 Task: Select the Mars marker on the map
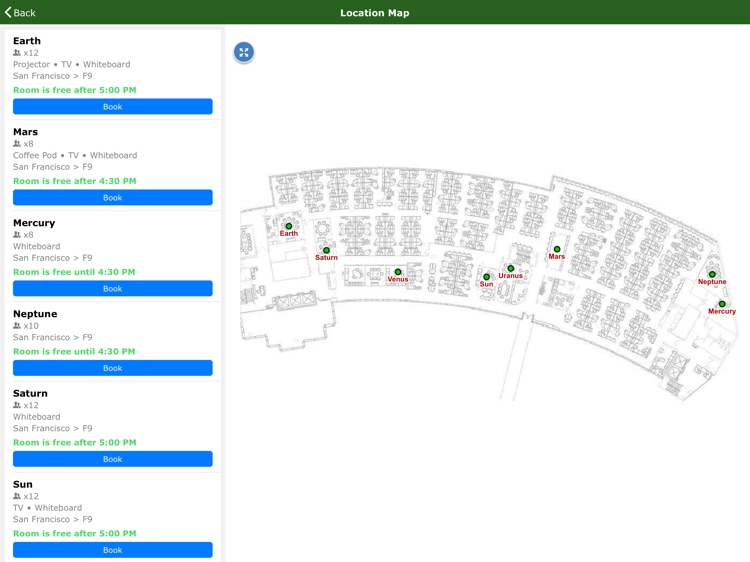click(x=557, y=249)
